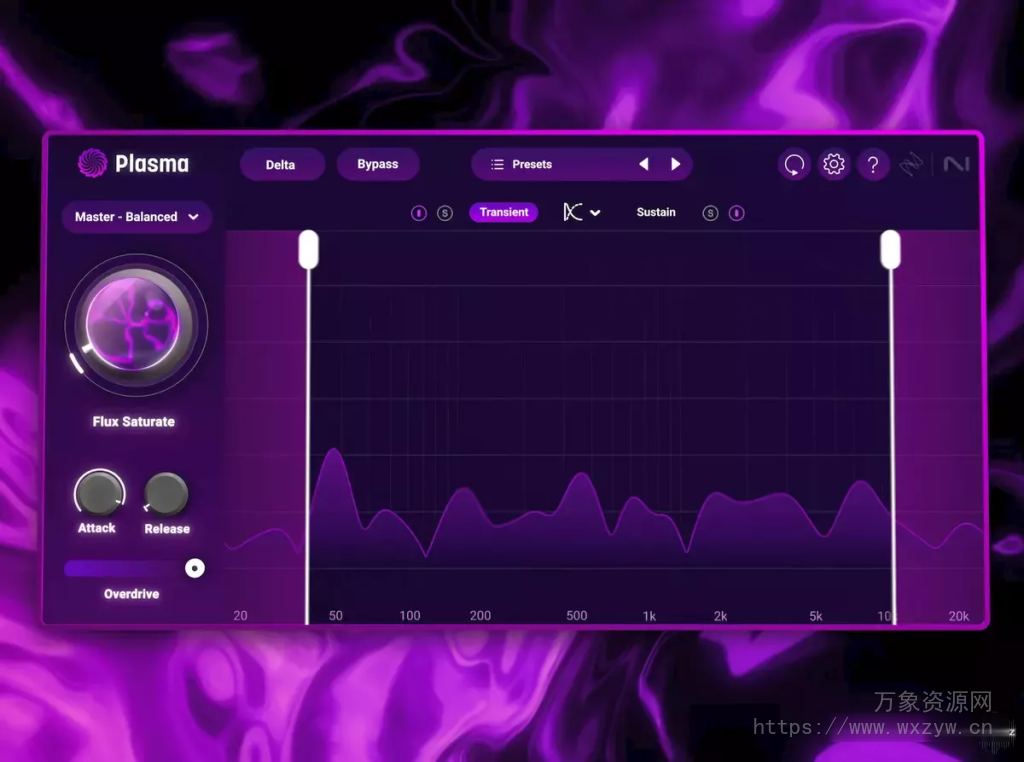The image size is (1024, 762).
Task: Click the Plasma spiral logo
Action: [91, 164]
